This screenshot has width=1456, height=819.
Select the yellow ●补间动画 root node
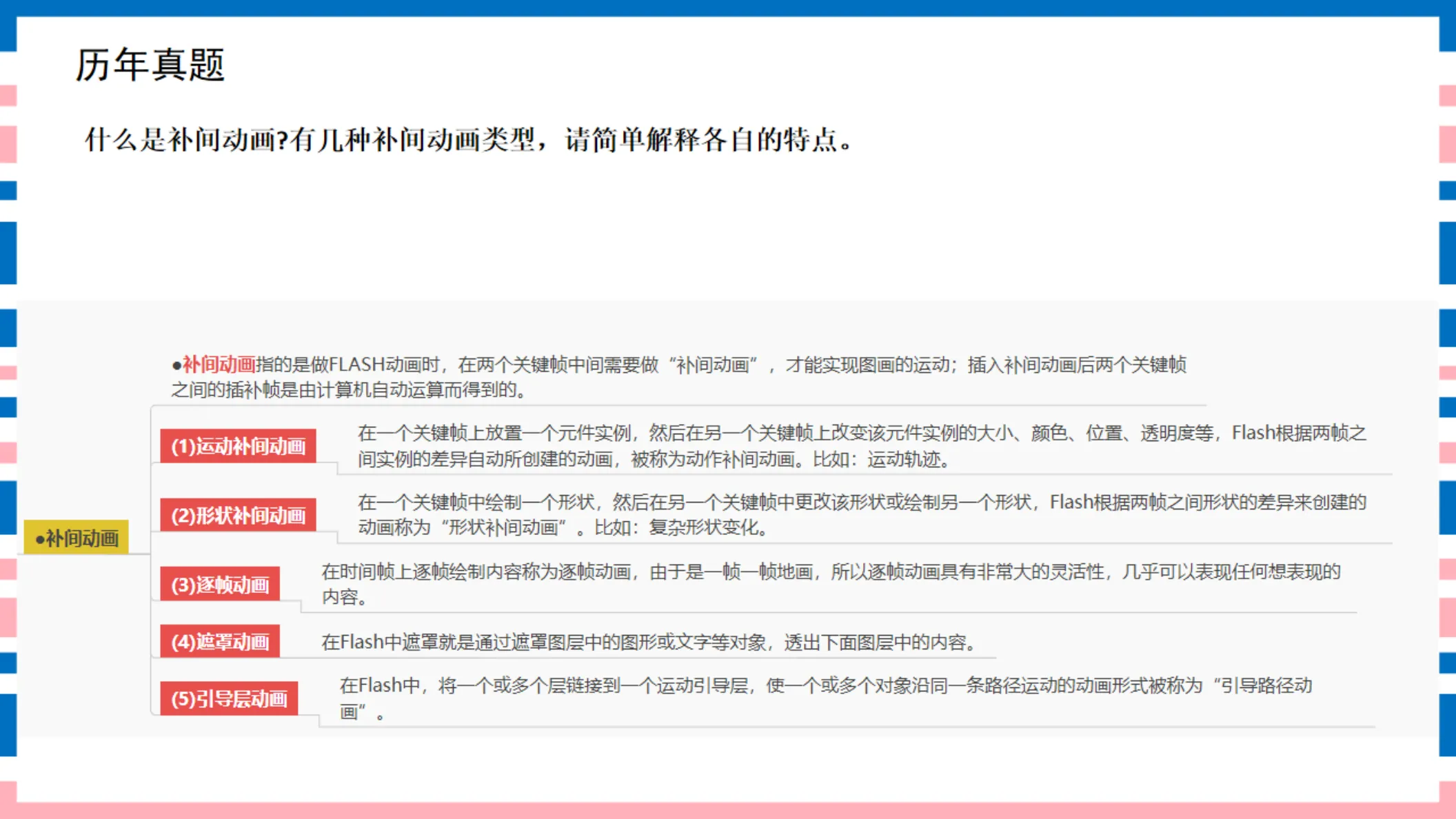click(x=77, y=538)
